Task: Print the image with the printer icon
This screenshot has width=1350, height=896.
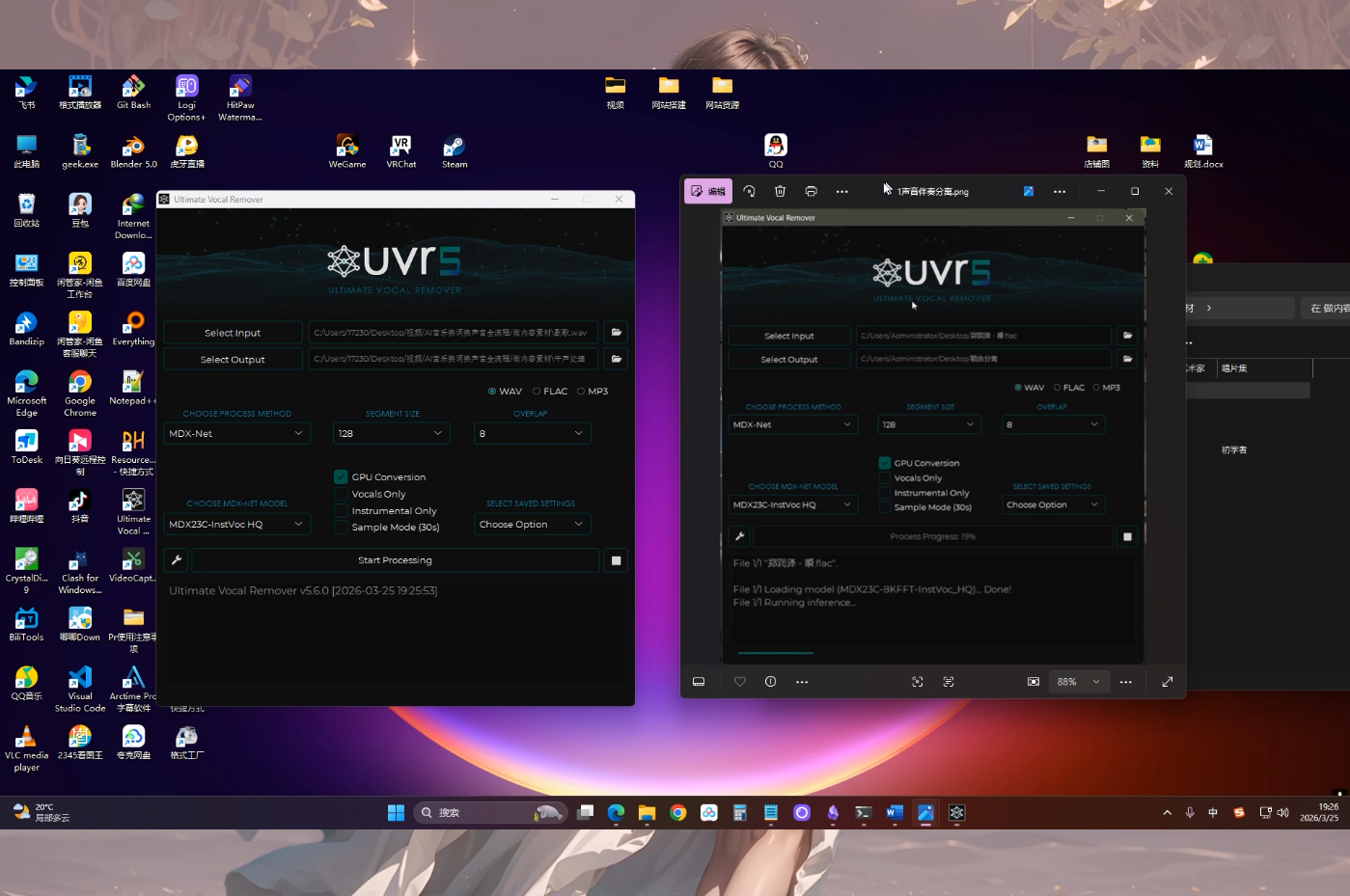Action: [811, 191]
